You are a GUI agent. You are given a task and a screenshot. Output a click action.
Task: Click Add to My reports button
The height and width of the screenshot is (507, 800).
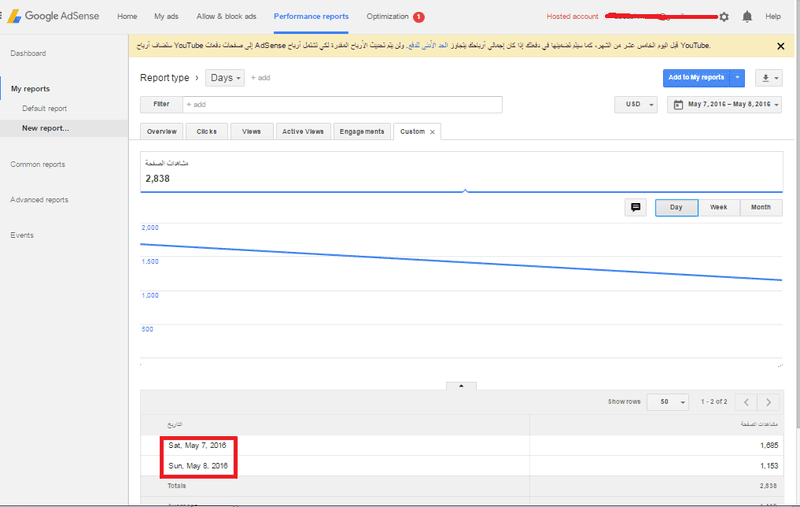(x=696, y=77)
